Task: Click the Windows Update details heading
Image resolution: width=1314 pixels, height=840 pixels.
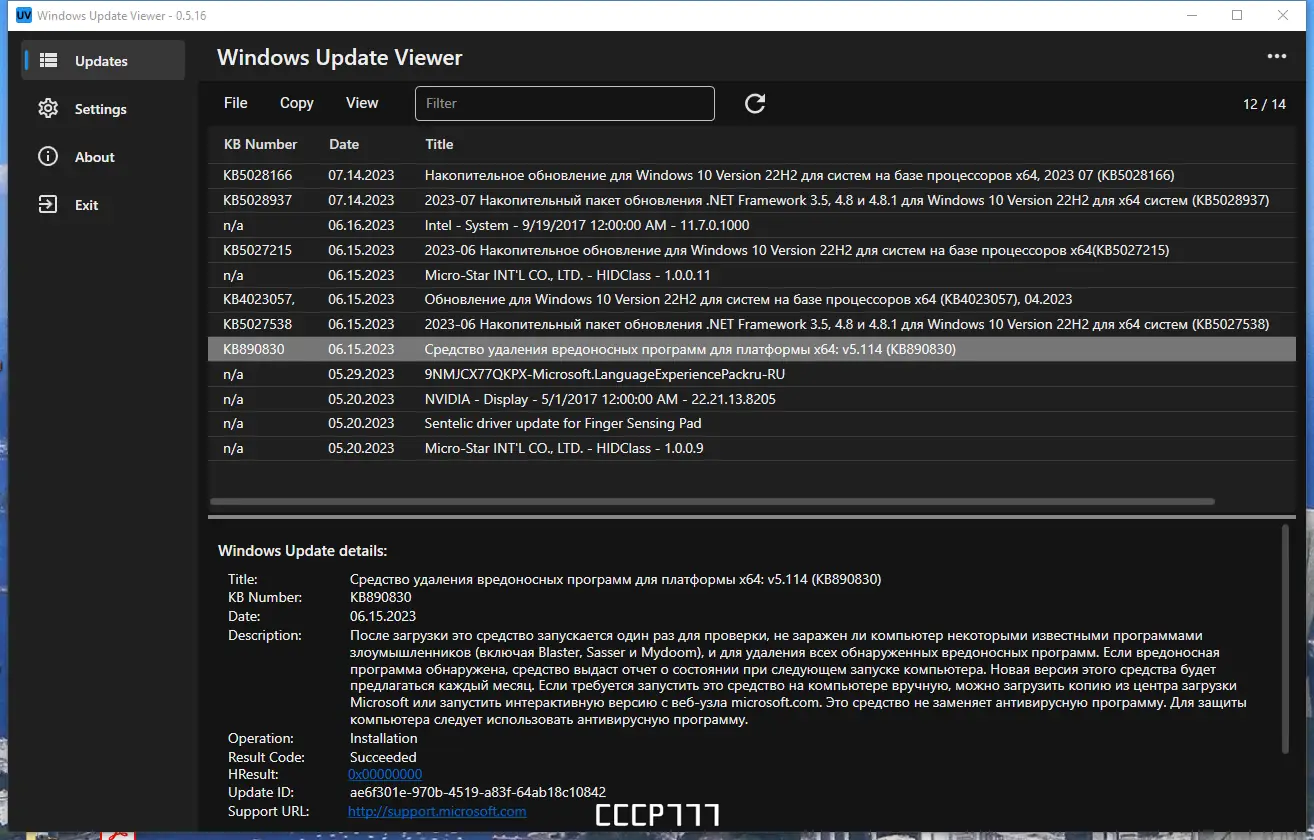Action: [x=302, y=551]
